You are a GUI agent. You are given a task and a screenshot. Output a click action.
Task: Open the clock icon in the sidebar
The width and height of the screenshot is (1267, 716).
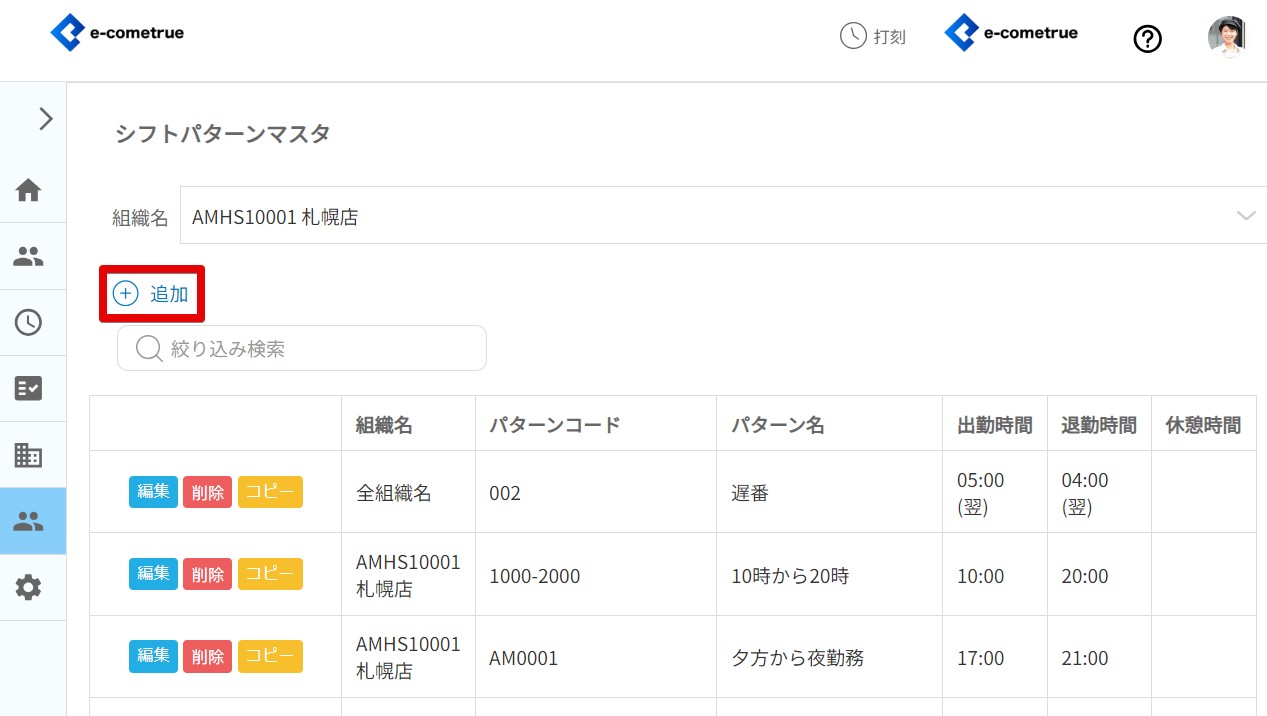click(x=29, y=322)
